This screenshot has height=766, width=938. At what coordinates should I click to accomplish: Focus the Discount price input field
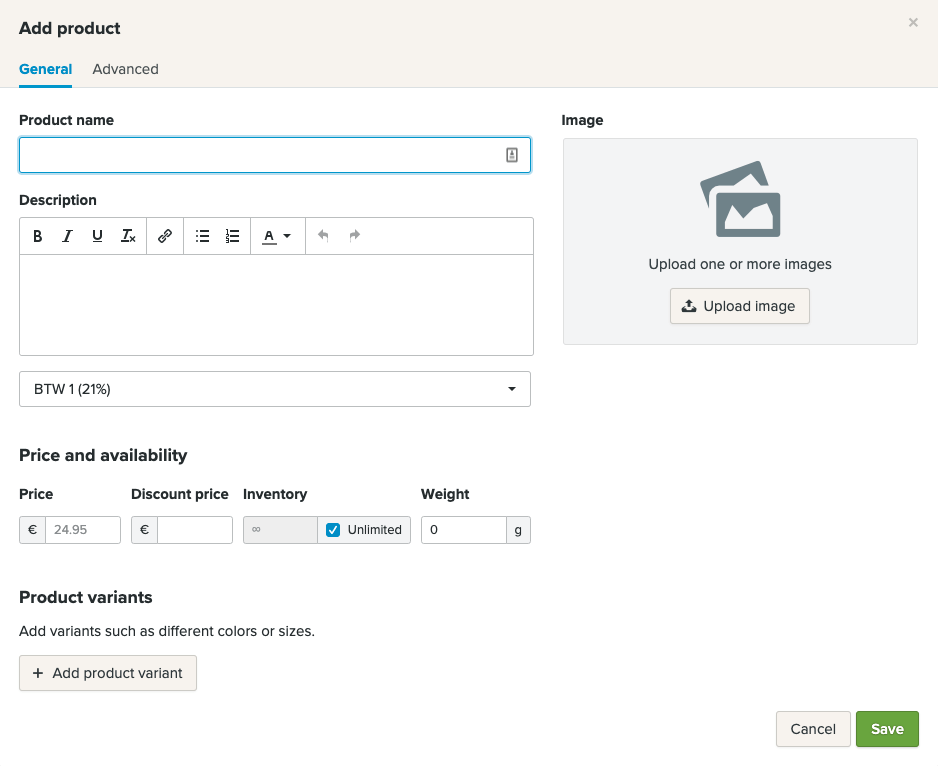click(x=194, y=530)
